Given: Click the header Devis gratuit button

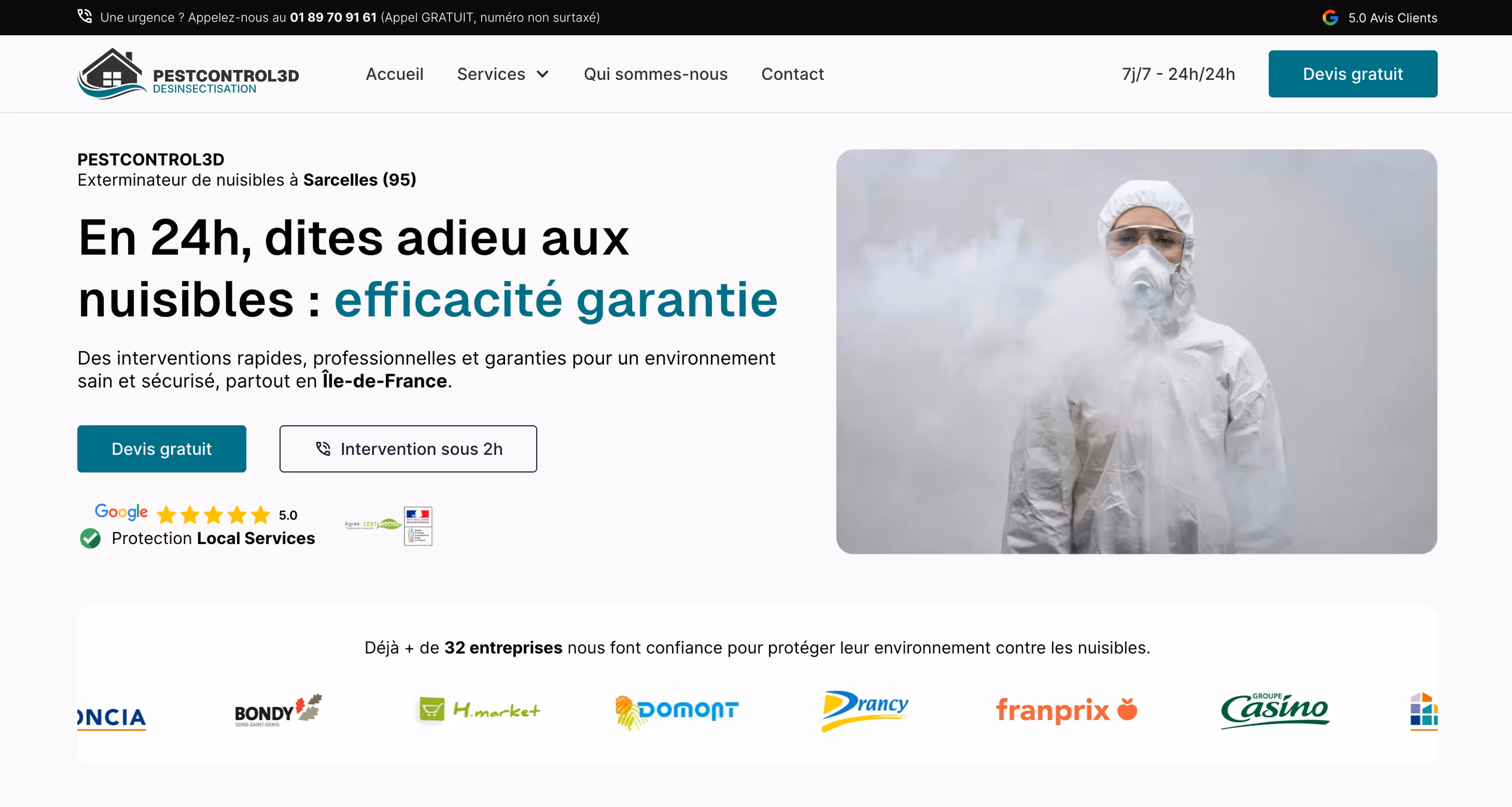Looking at the screenshot, I should point(1353,74).
